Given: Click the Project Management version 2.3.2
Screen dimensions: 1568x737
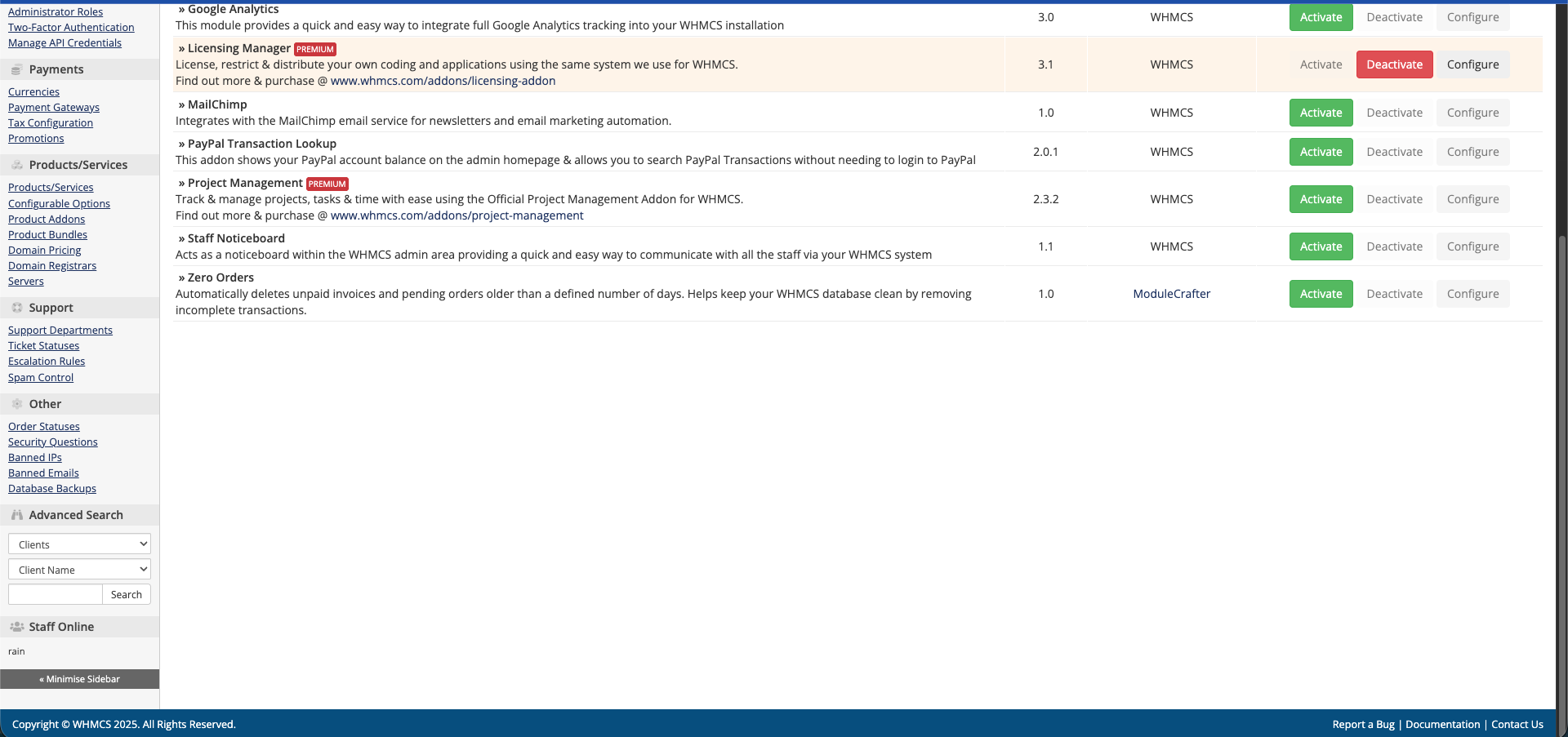Looking at the screenshot, I should pyautogui.click(x=1045, y=199).
